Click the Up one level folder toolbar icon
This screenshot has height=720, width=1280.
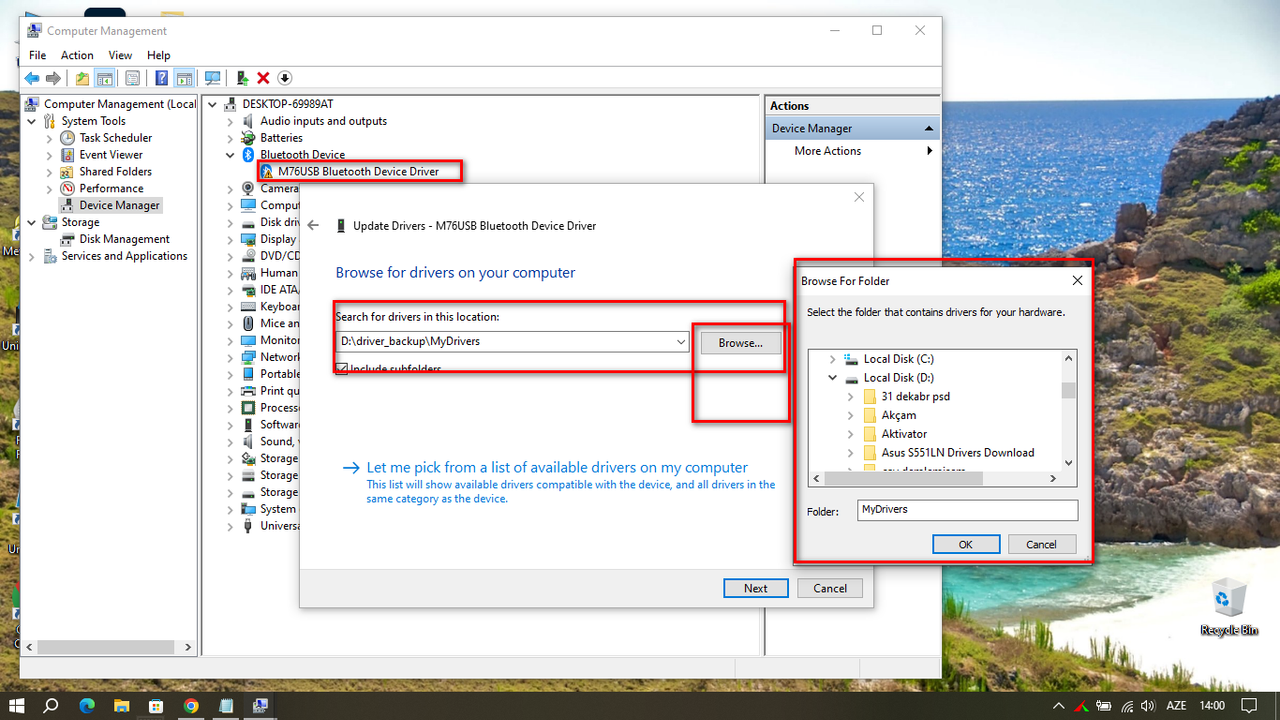[x=82, y=78]
